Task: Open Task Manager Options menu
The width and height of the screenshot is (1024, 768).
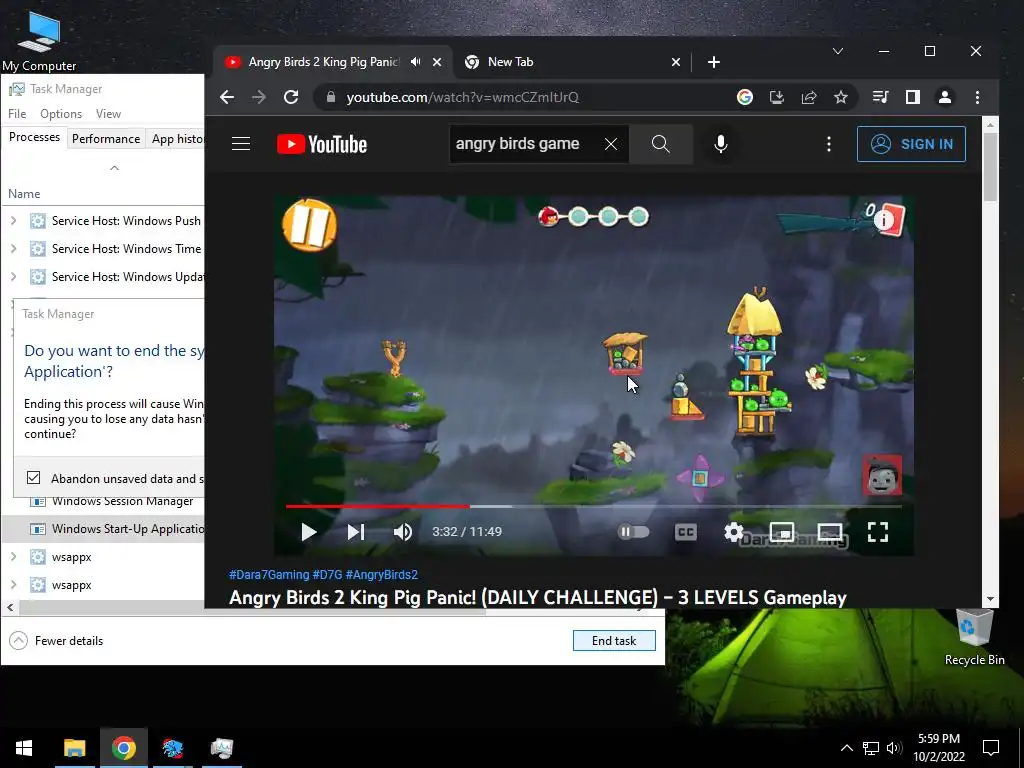Action: coord(61,114)
